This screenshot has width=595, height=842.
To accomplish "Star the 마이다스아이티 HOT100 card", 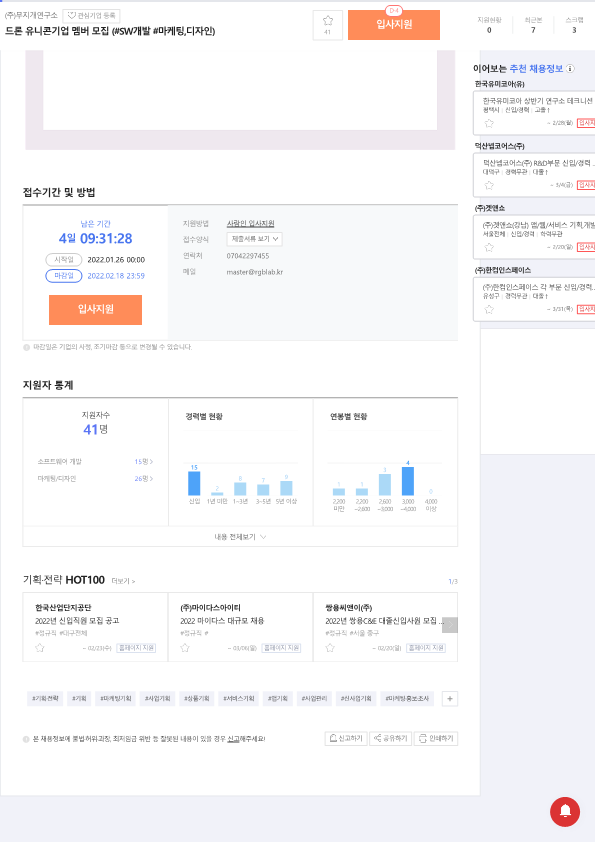I will [185, 648].
